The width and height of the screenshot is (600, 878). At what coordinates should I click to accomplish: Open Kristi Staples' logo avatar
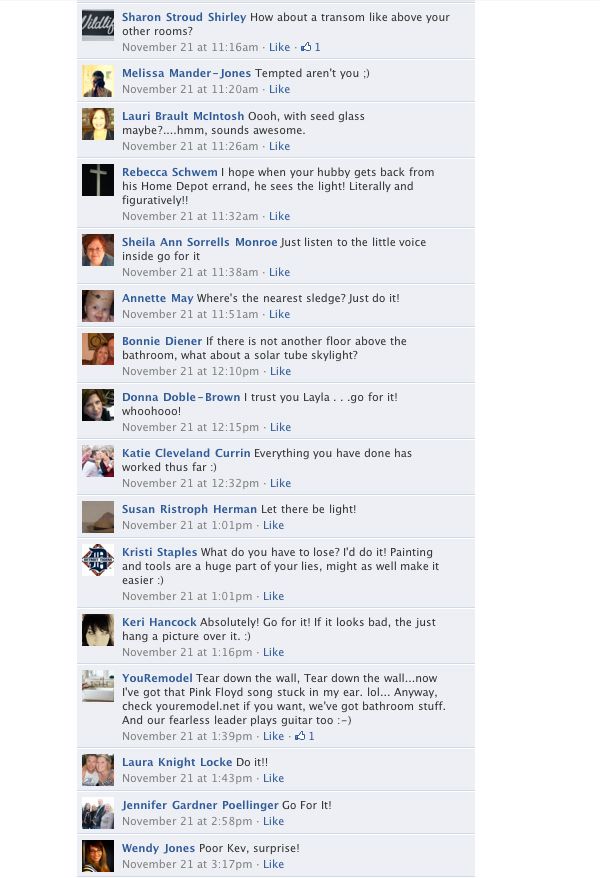pyautogui.click(x=98, y=560)
